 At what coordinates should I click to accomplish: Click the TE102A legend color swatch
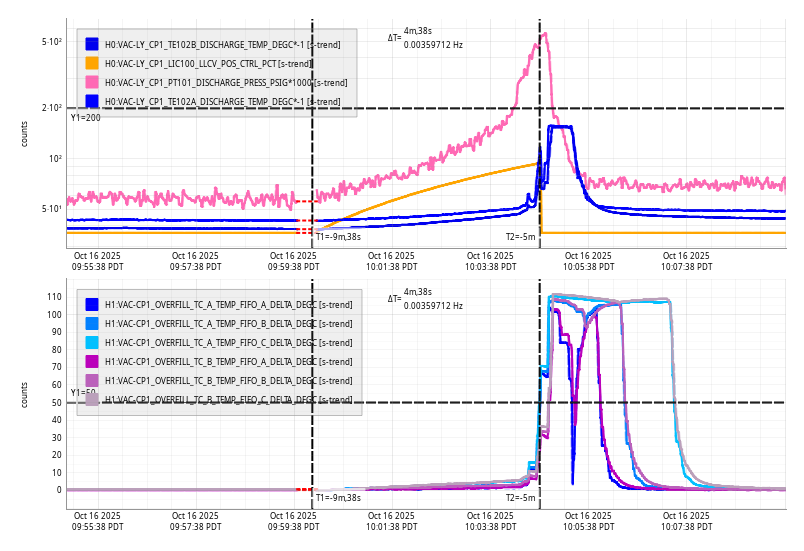92,101
